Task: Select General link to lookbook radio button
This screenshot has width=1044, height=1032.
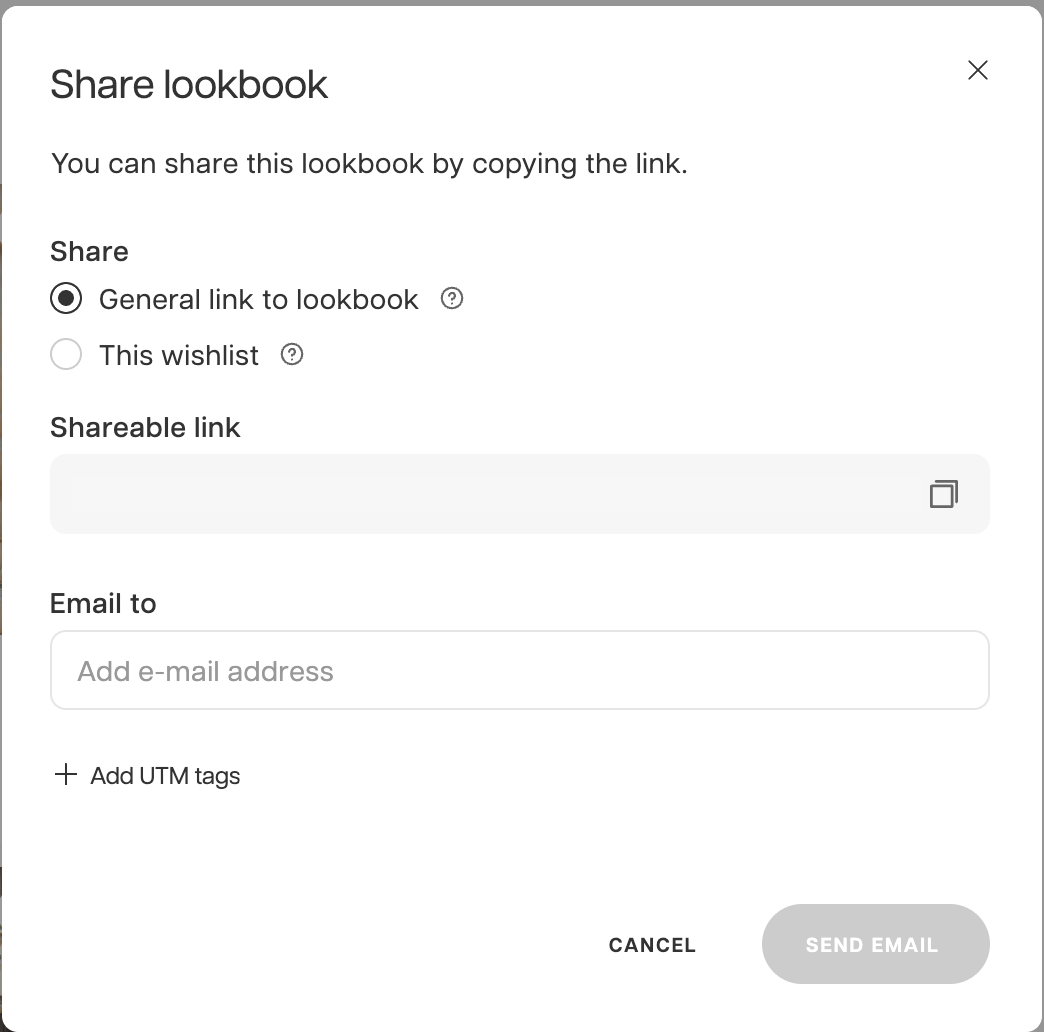Action: pyautogui.click(x=66, y=299)
